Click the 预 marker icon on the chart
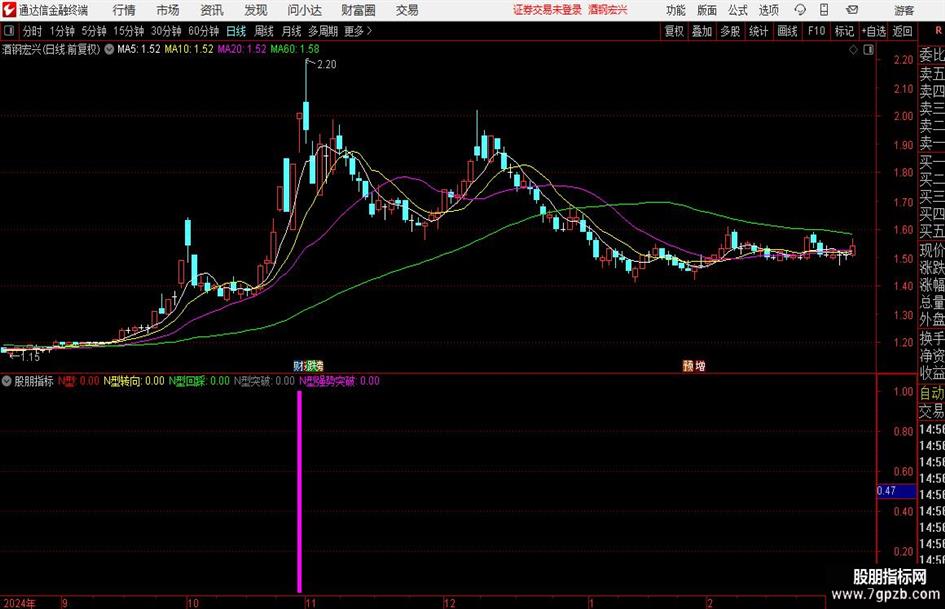 688,366
